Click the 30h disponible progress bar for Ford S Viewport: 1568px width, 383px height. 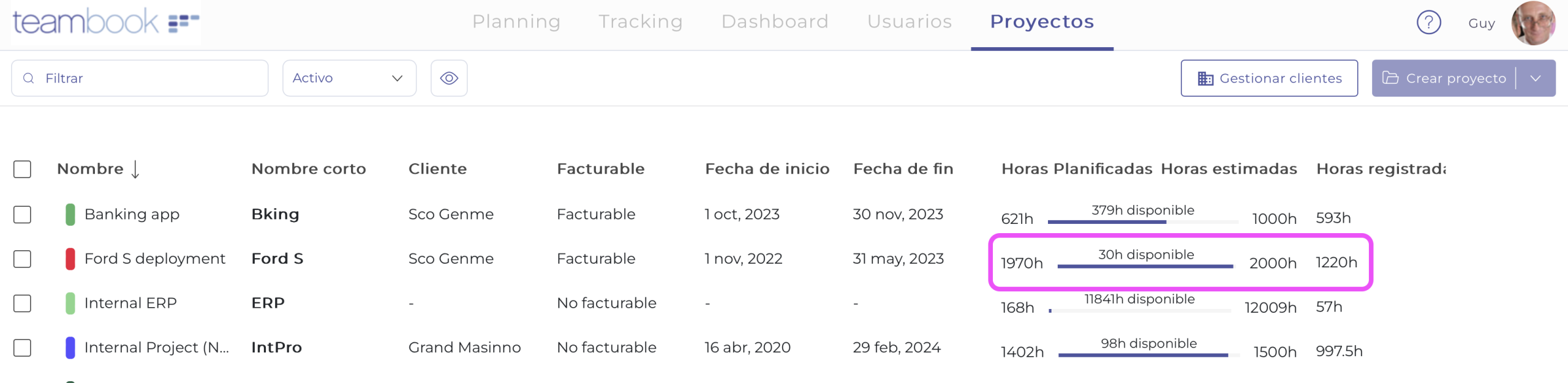[1145, 266]
